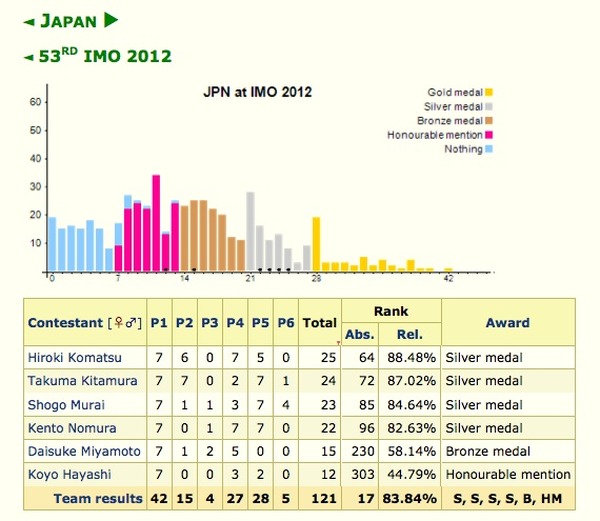
Task: Click the Rank group header
Action: click(x=391, y=311)
